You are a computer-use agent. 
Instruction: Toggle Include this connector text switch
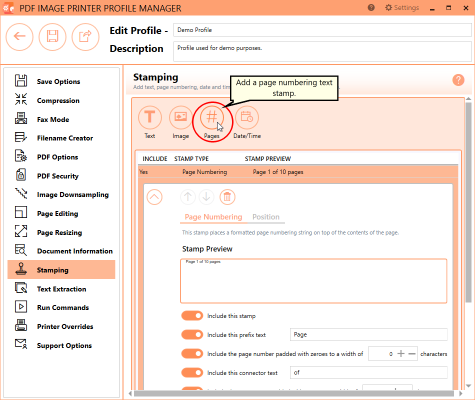[192, 373]
